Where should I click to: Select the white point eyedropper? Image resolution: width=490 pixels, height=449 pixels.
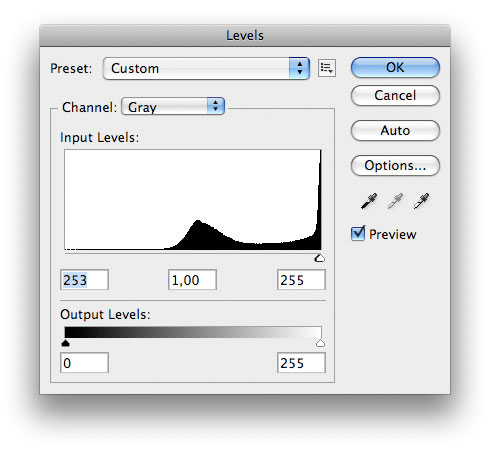point(421,201)
